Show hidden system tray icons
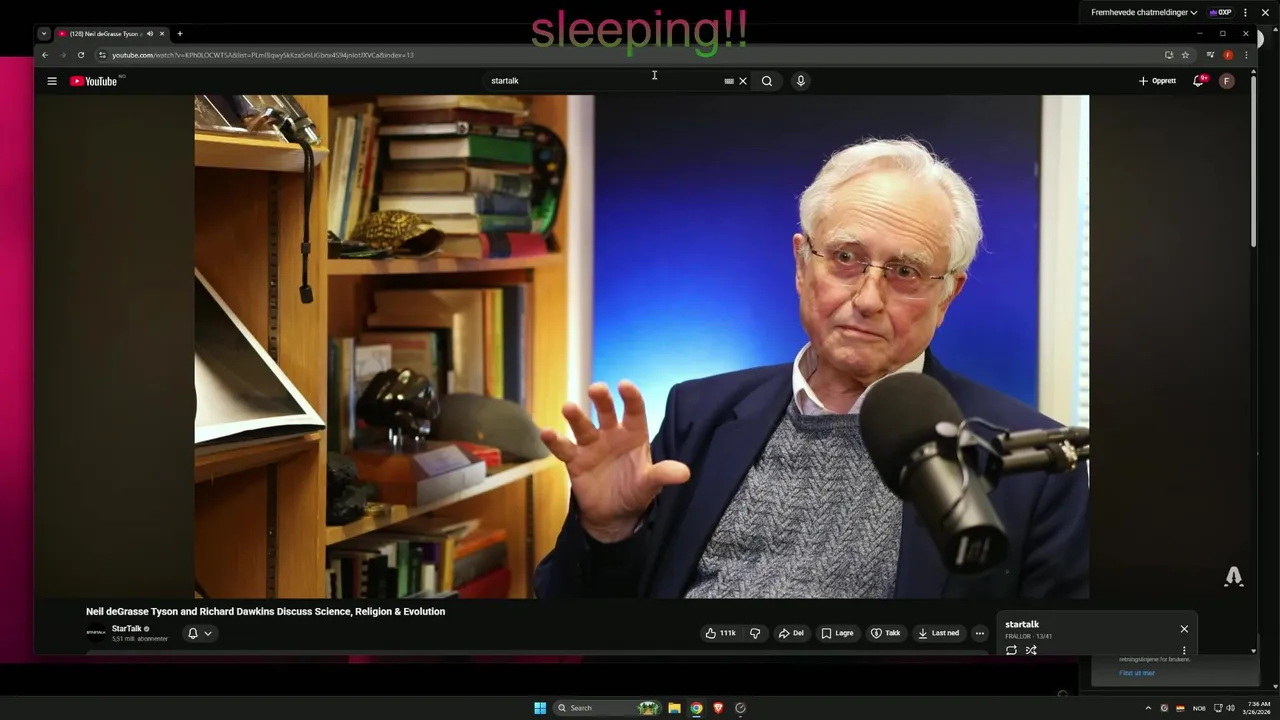This screenshot has height=720, width=1280. 1148,708
